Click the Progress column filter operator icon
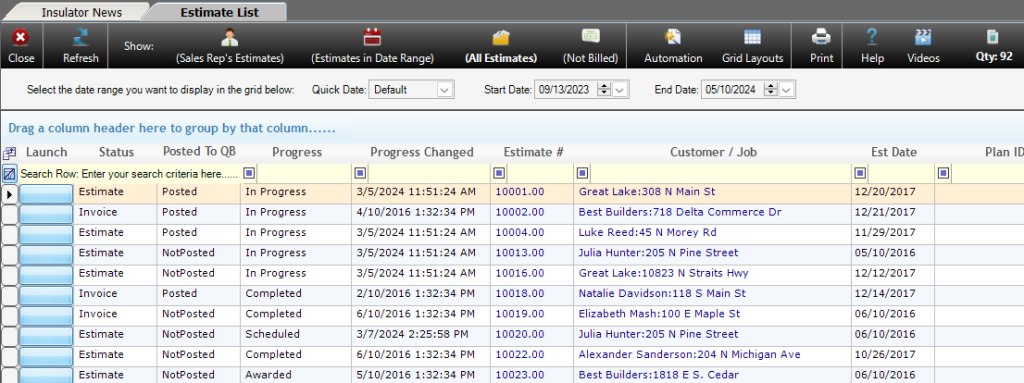 point(249,173)
